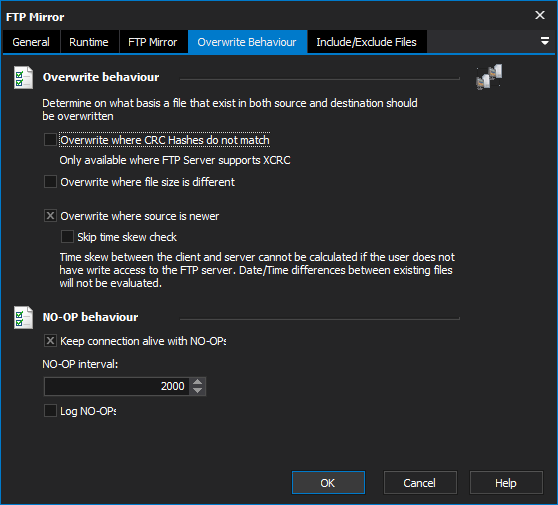Open the Include/Exclude Files tab
The image size is (558, 505).
click(367, 42)
